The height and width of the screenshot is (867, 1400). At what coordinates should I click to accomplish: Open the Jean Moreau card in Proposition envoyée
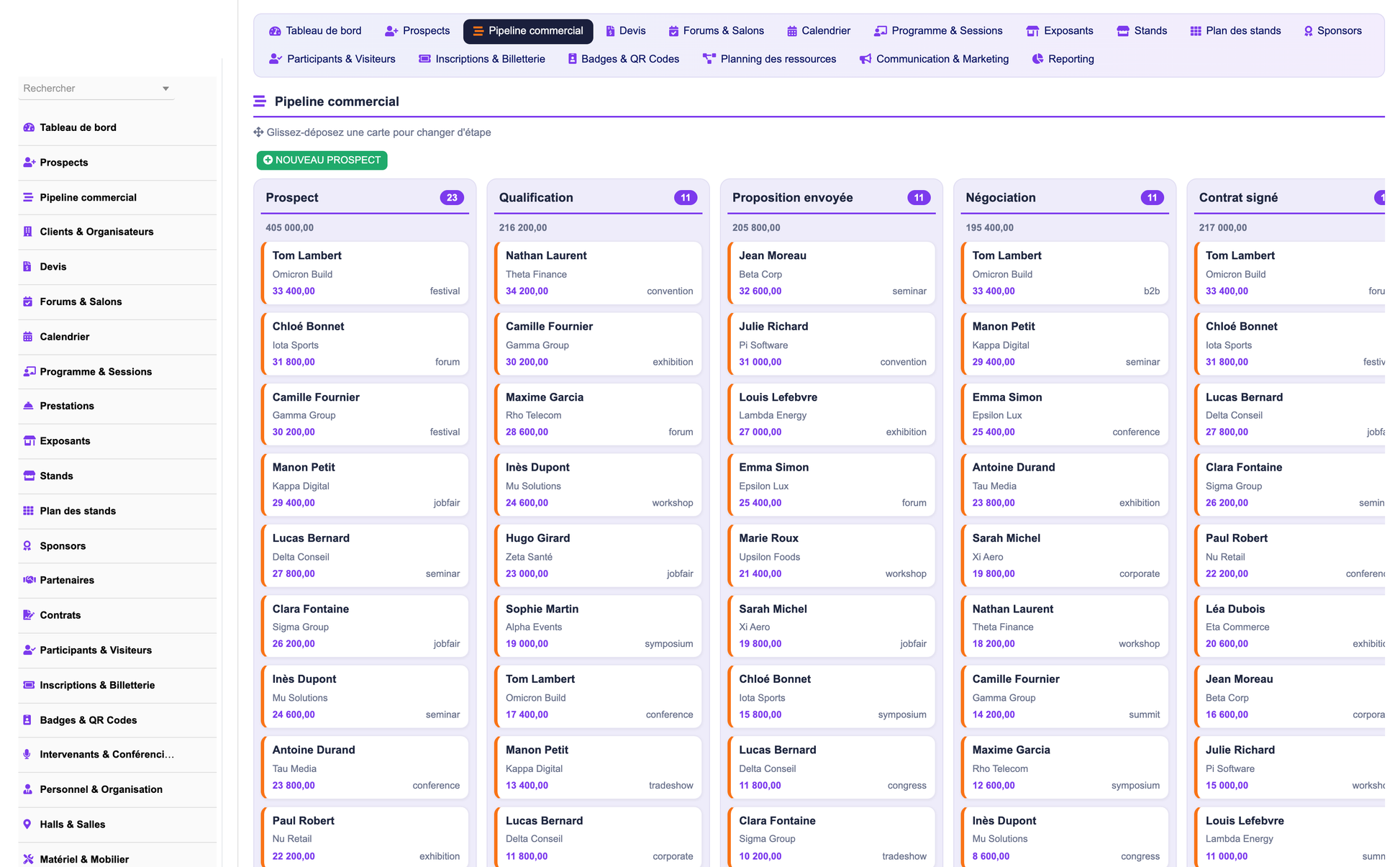(831, 273)
